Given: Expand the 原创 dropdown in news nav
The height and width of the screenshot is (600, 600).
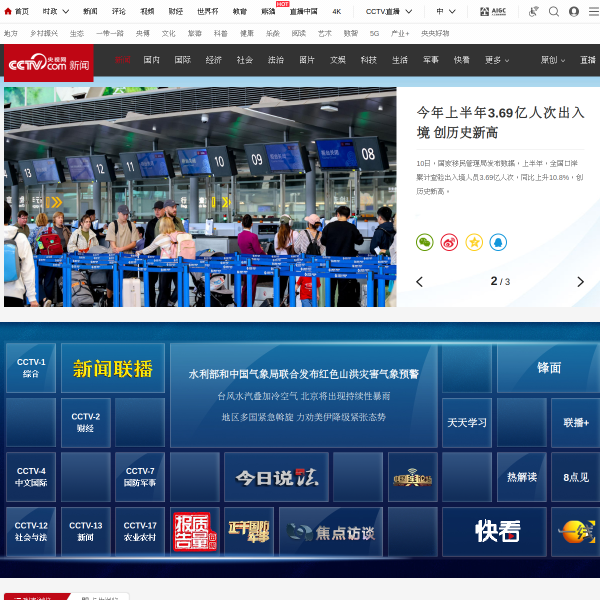Looking at the screenshot, I should point(553,60).
